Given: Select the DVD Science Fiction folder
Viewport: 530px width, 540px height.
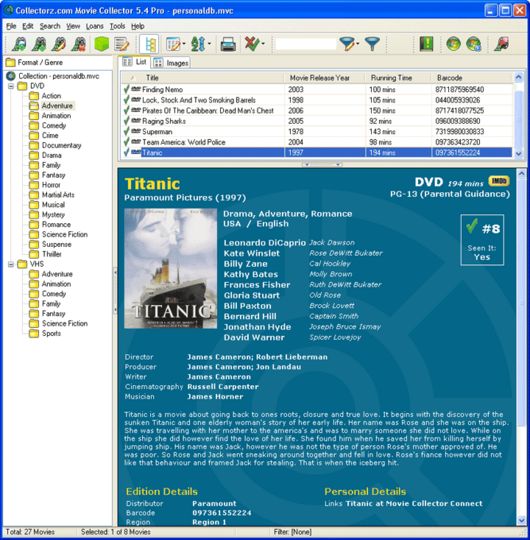Looking at the screenshot, I should 65,235.
